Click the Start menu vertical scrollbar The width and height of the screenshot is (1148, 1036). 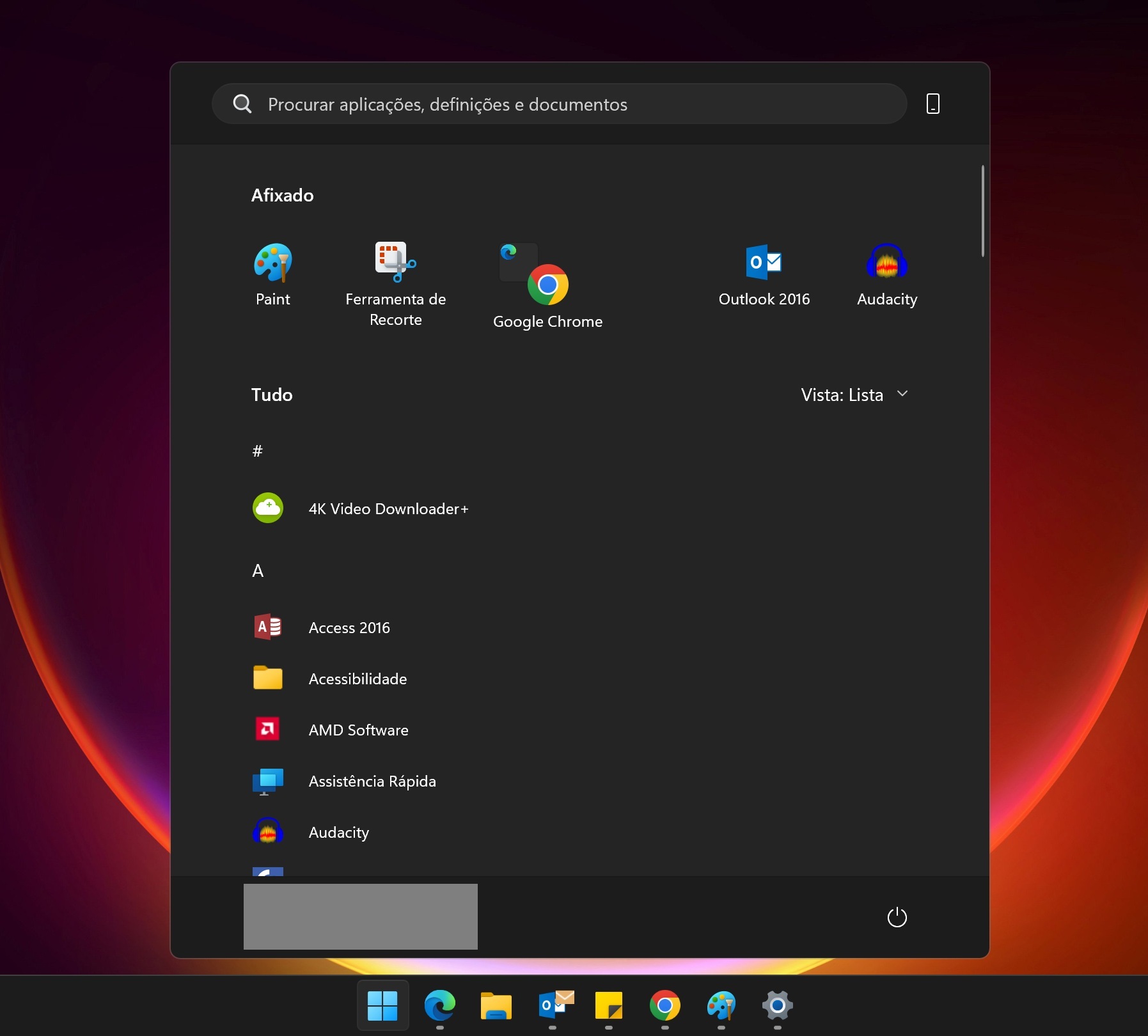982,211
